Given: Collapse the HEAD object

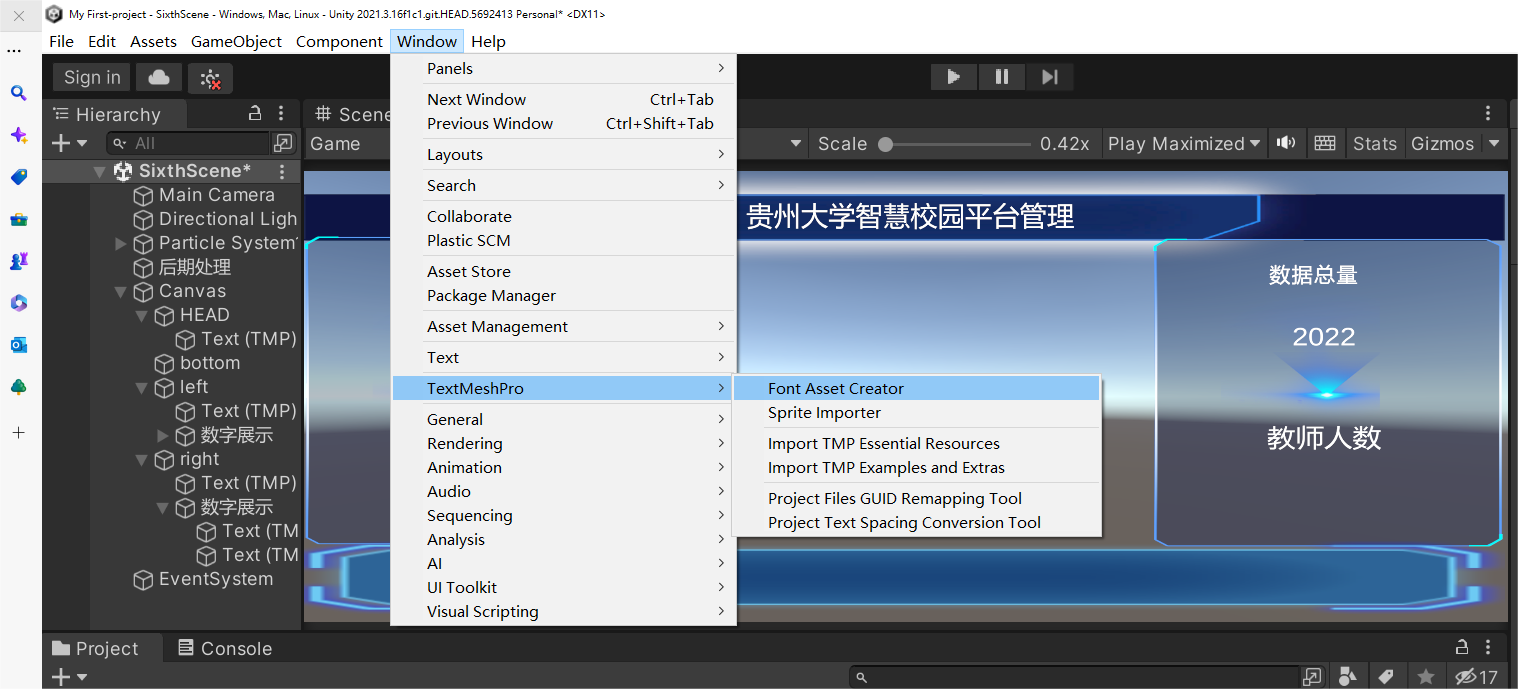Looking at the screenshot, I should pyautogui.click(x=142, y=316).
